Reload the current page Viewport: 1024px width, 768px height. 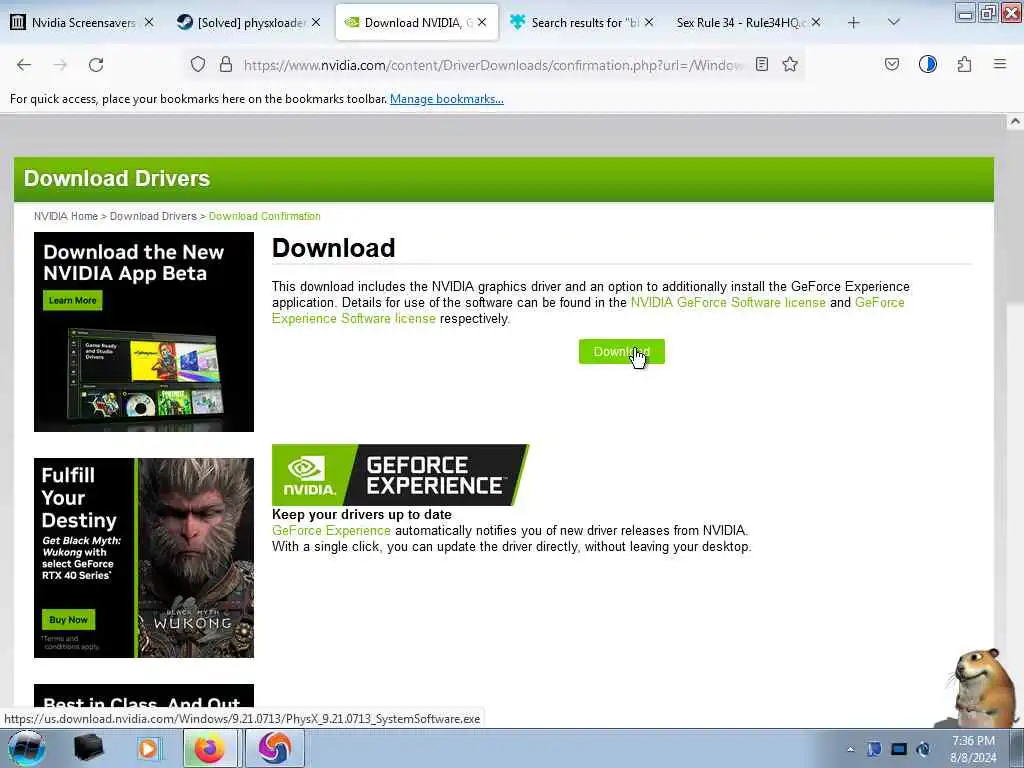[x=96, y=65]
